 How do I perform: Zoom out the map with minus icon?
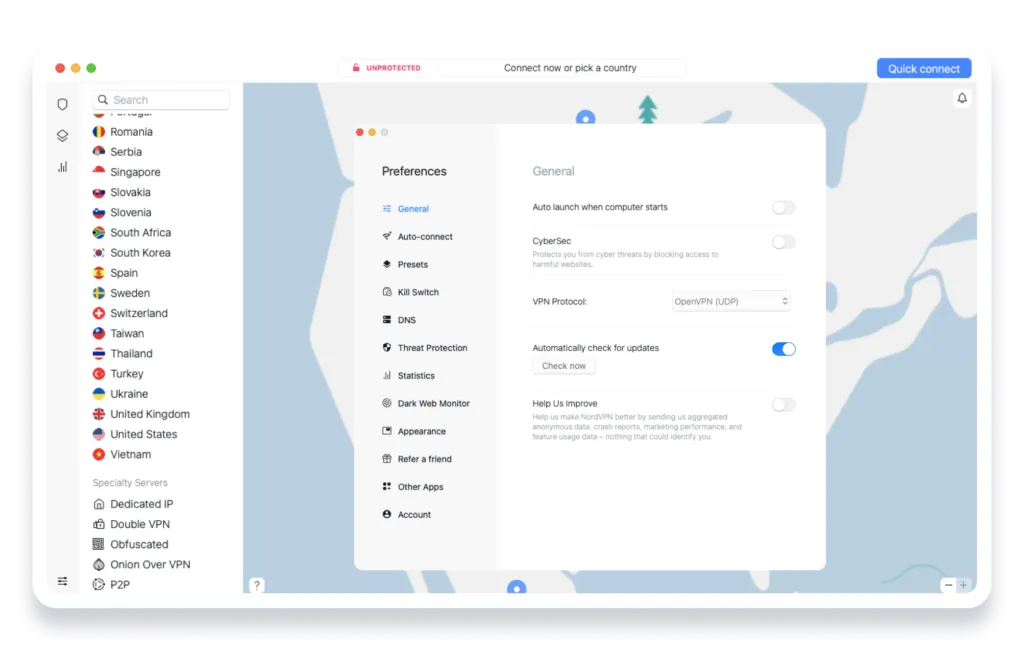click(948, 585)
